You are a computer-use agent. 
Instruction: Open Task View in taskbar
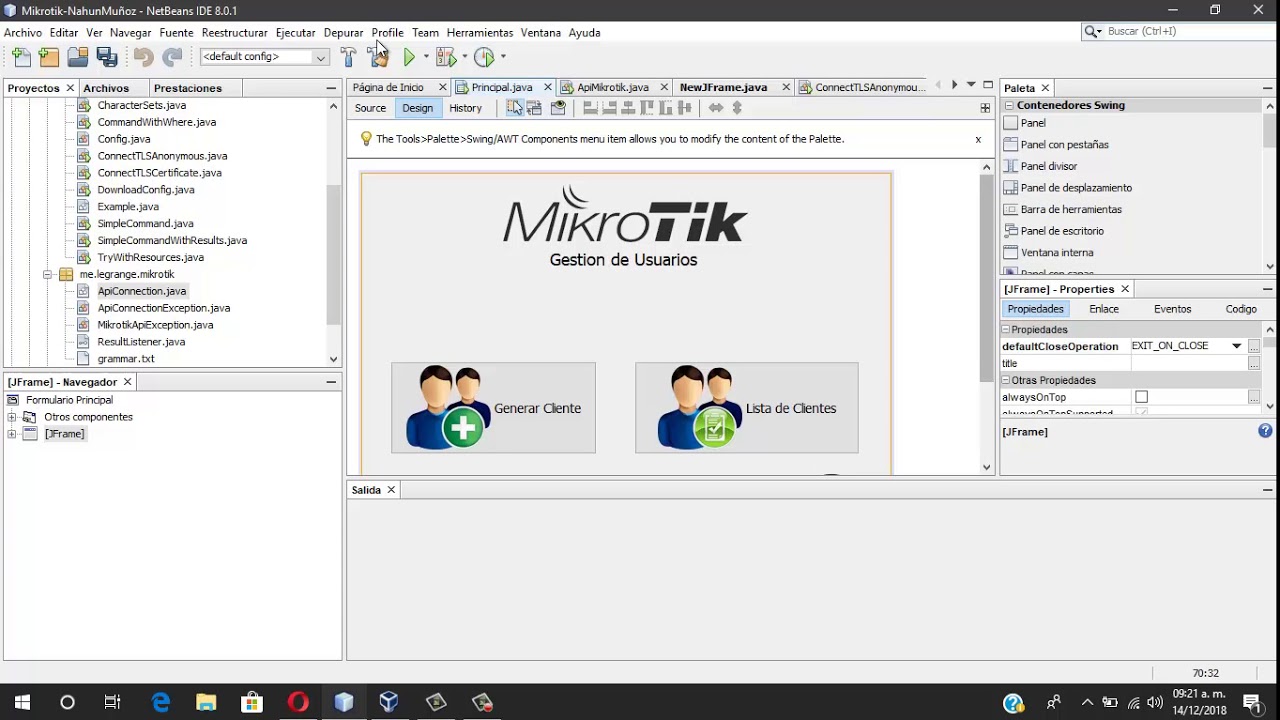(x=112, y=702)
